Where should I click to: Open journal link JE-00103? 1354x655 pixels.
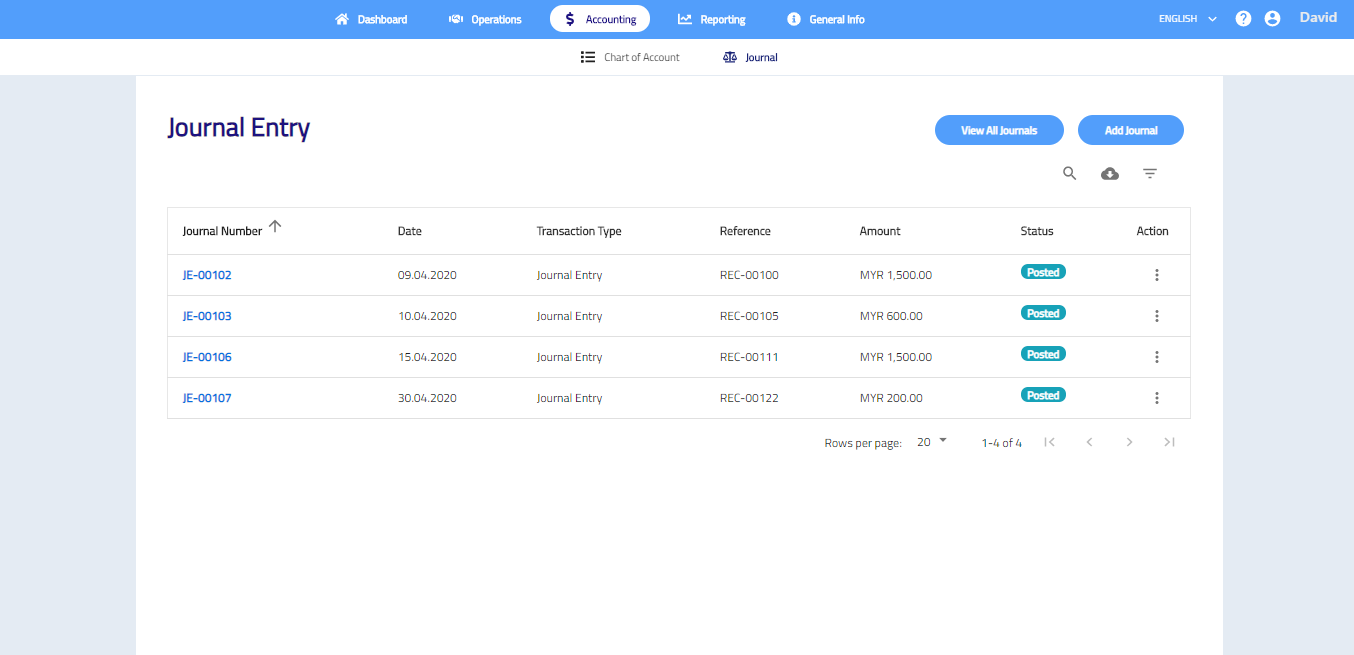point(207,316)
